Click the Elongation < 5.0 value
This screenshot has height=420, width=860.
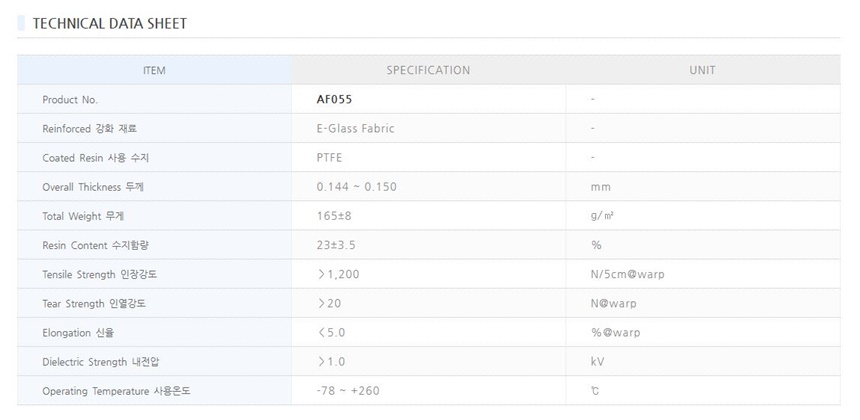coord(331,332)
